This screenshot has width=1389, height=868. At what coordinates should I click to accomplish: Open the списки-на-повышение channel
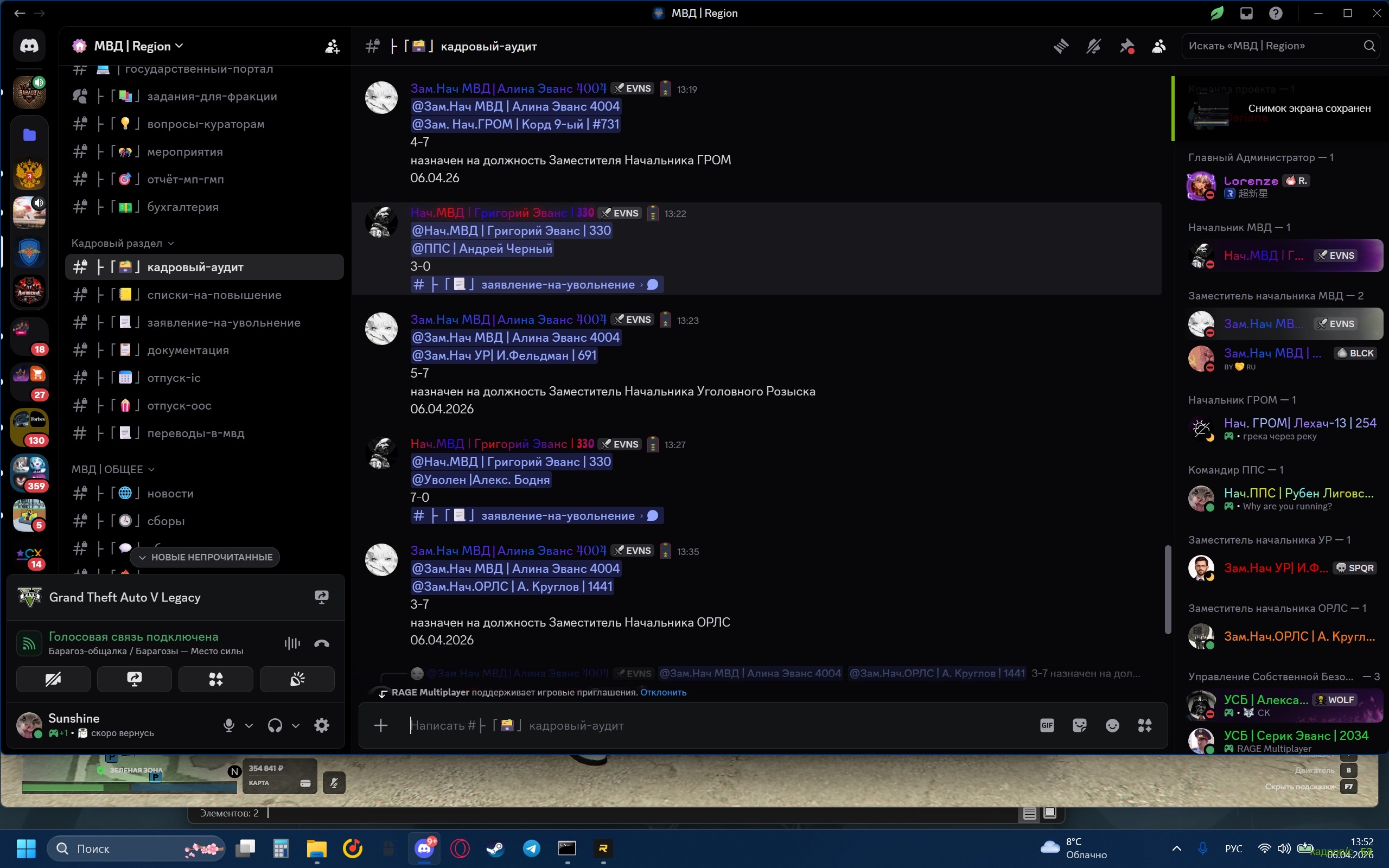pyautogui.click(x=214, y=295)
